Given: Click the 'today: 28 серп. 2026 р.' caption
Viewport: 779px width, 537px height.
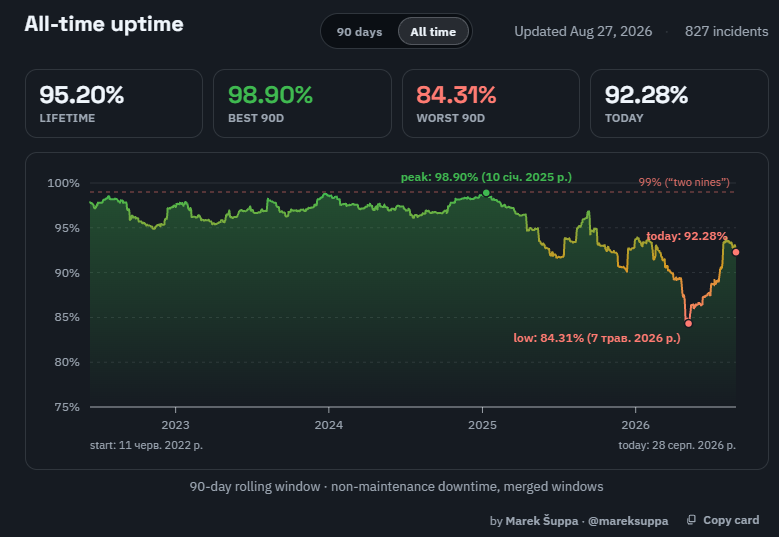Looking at the screenshot, I should click(677, 445).
